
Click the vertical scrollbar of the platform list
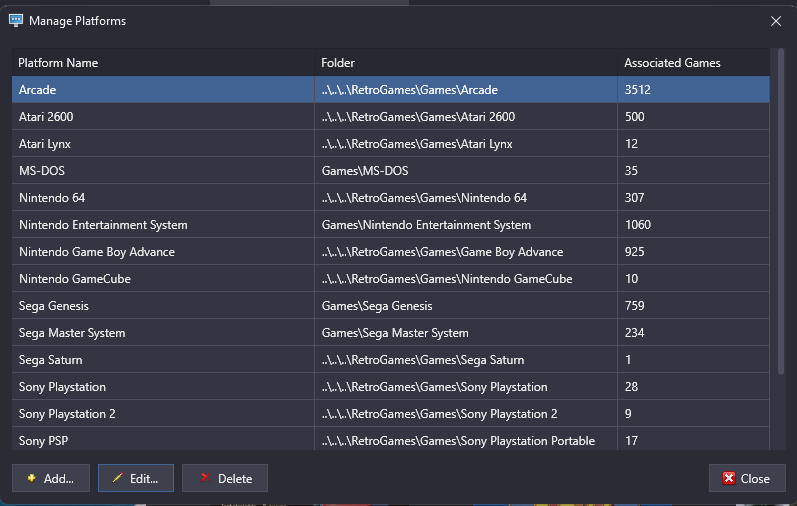(x=781, y=212)
